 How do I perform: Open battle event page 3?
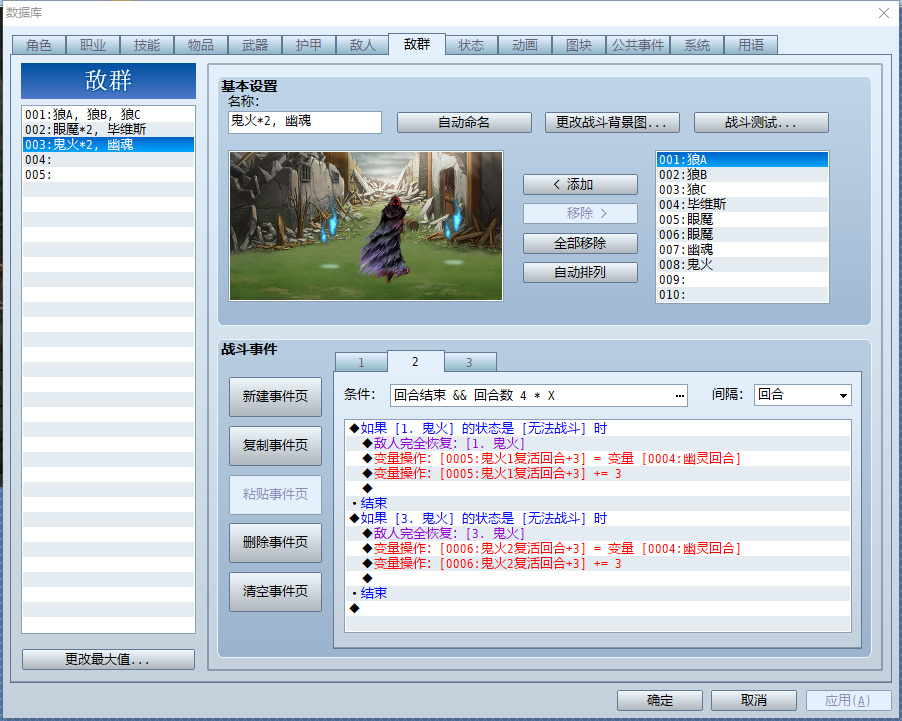(469, 363)
